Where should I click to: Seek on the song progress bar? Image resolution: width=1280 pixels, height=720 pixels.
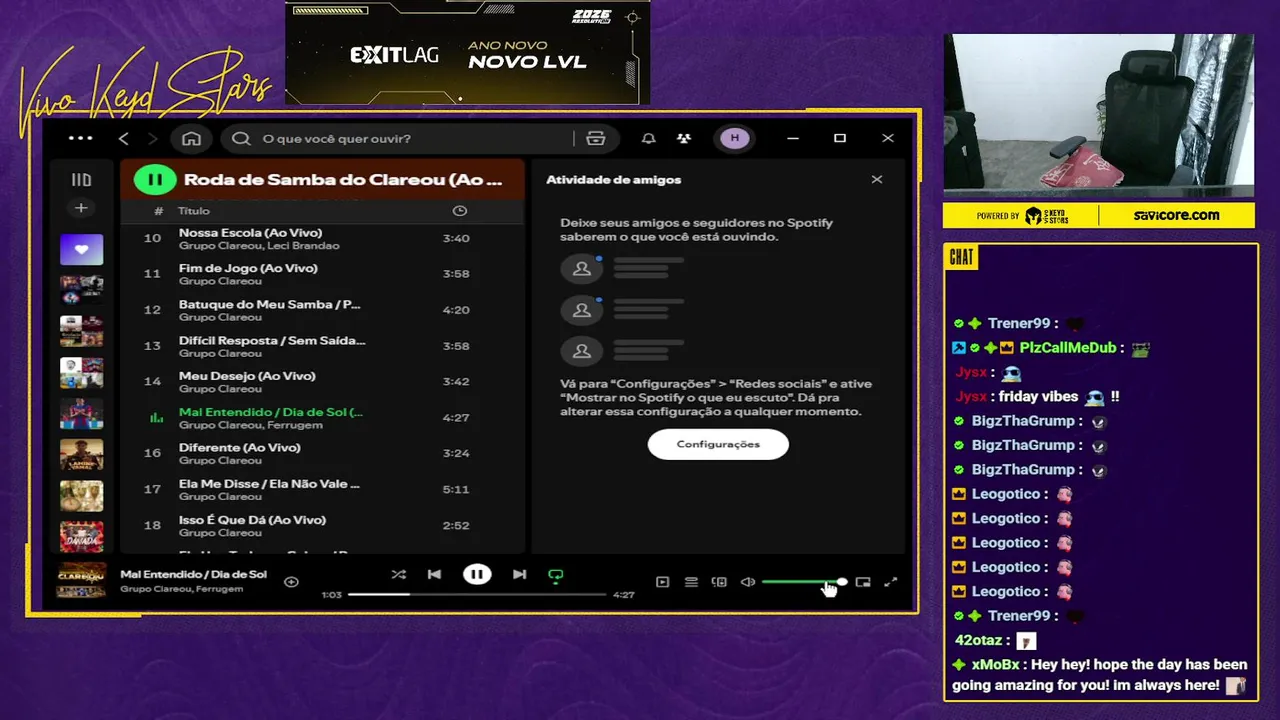pos(477,594)
